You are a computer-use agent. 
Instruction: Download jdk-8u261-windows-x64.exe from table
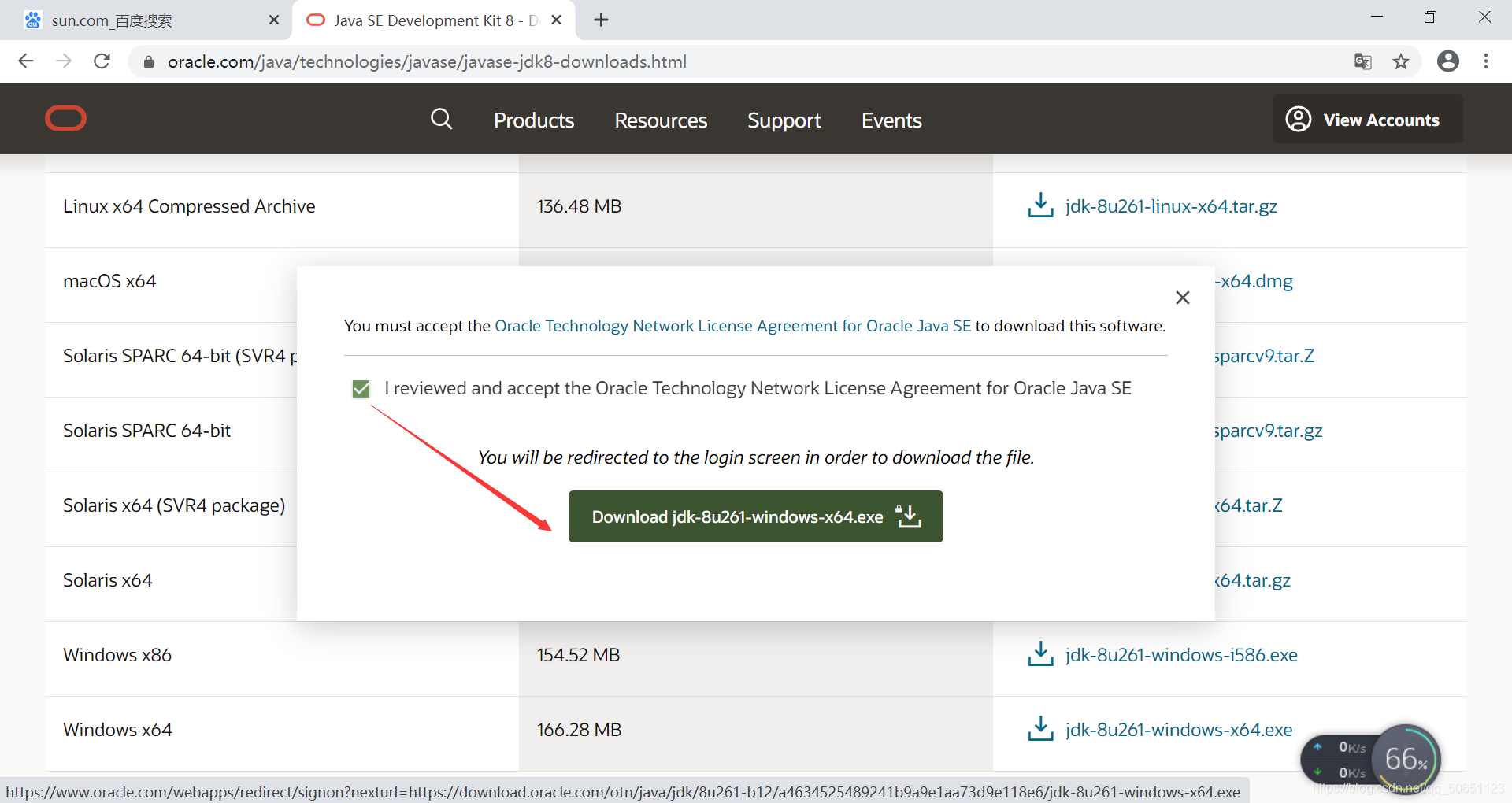tap(1179, 730)
